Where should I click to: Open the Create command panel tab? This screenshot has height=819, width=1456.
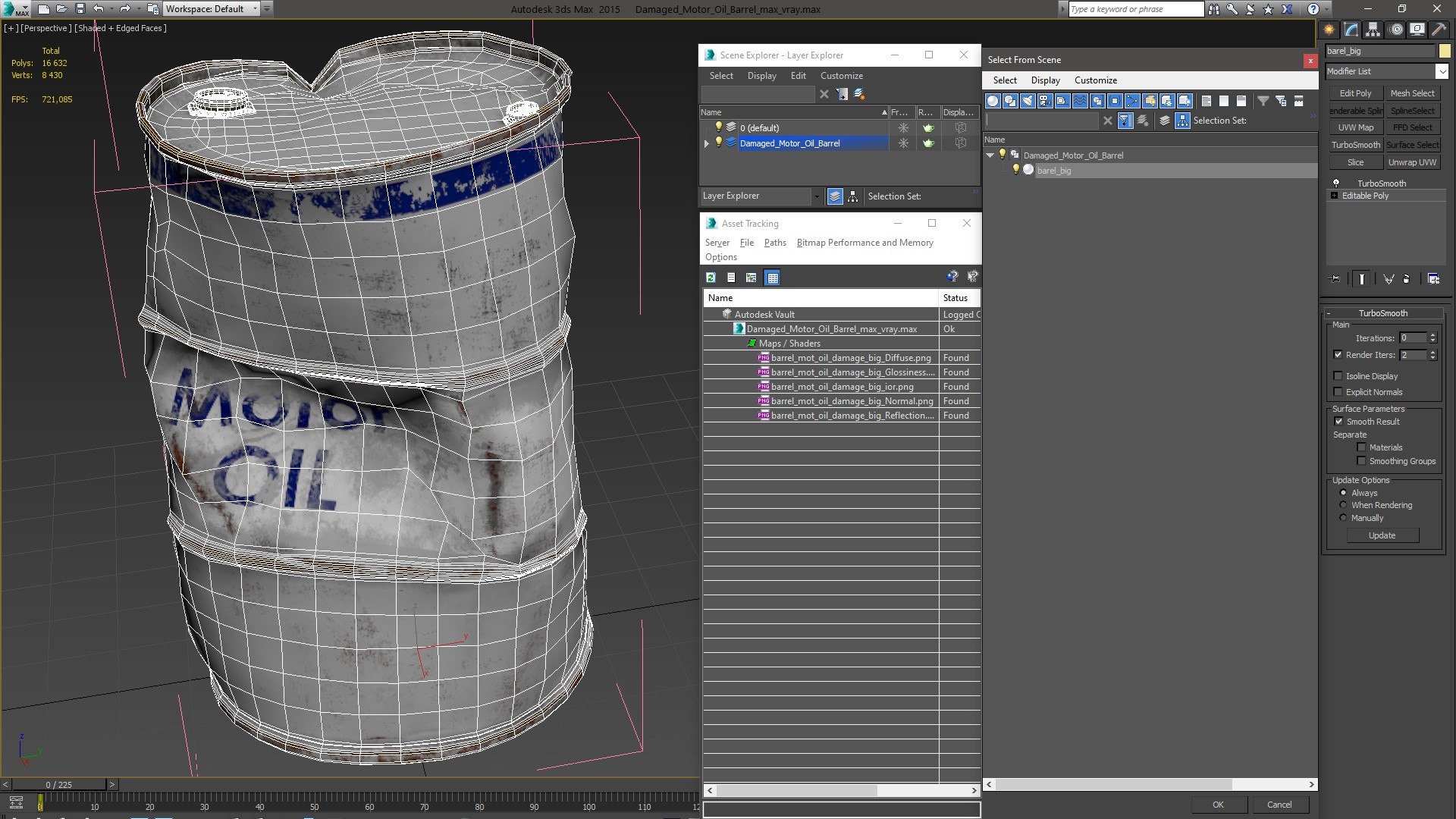tap(1329, 30)
